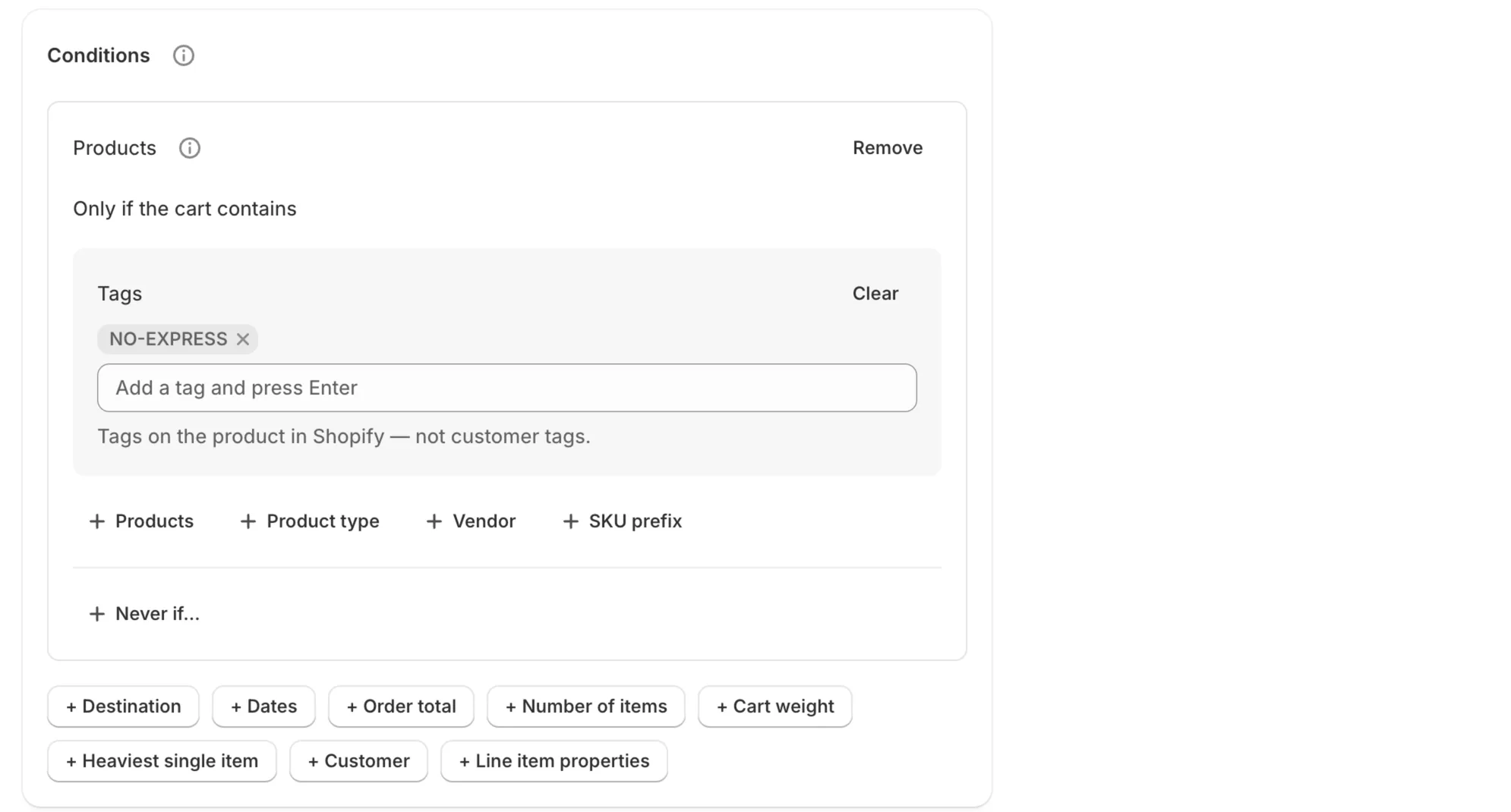Add a Destination condition

click(x=124, y=707)
